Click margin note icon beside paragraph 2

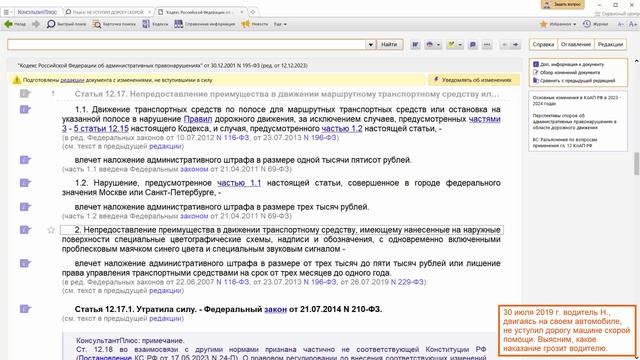25,230
